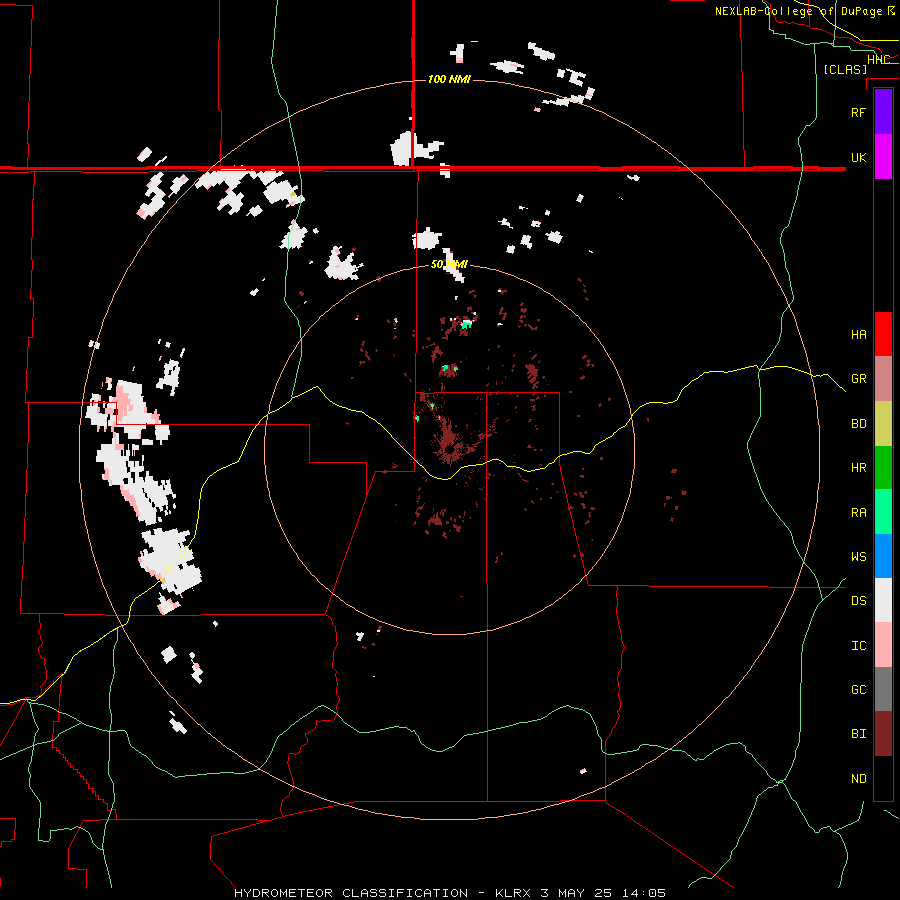Click the KLRX radar site identifier

[513, 893]
